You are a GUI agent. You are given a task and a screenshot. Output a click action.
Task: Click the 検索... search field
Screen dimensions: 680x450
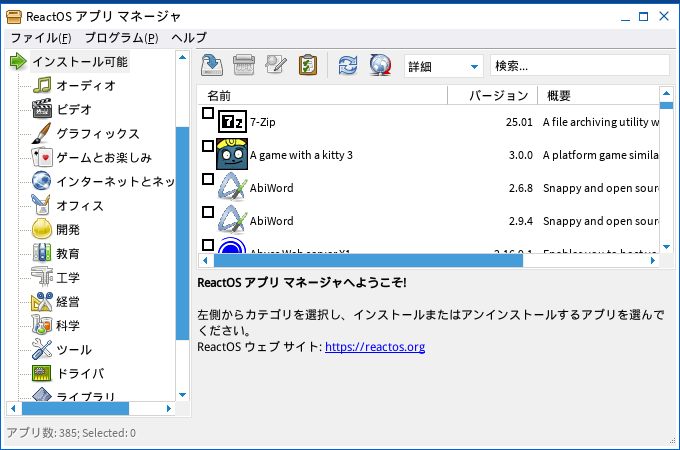(x=580, y=66)
